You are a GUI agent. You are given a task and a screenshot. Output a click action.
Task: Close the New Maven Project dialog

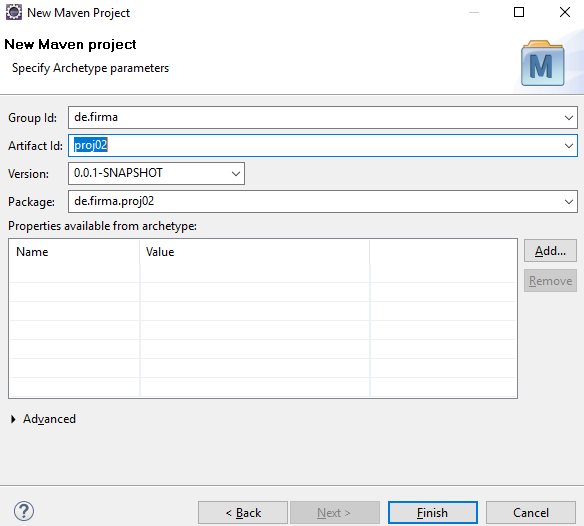565,12
